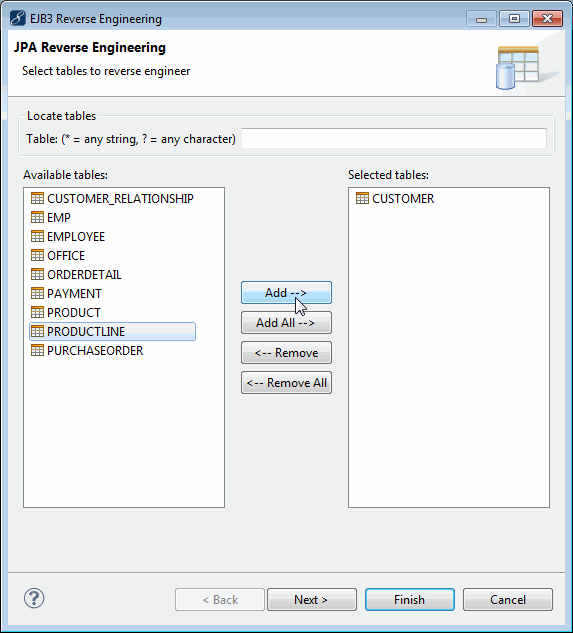The height and width of the screenshot is (633, 573).
Task: Click the CUSTOMER_RELATIONSHIP table icon
Action: click(x=37, y=198)
